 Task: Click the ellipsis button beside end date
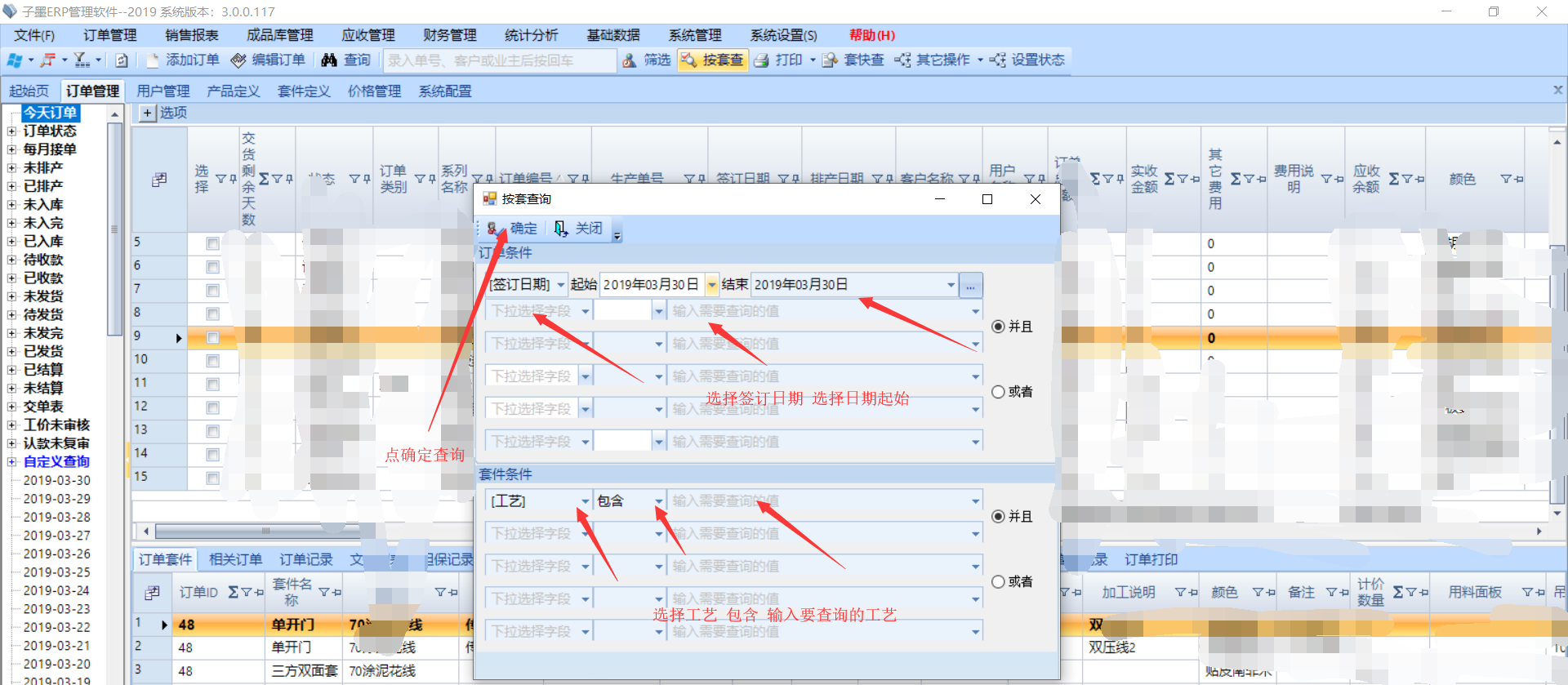point(970,286)
